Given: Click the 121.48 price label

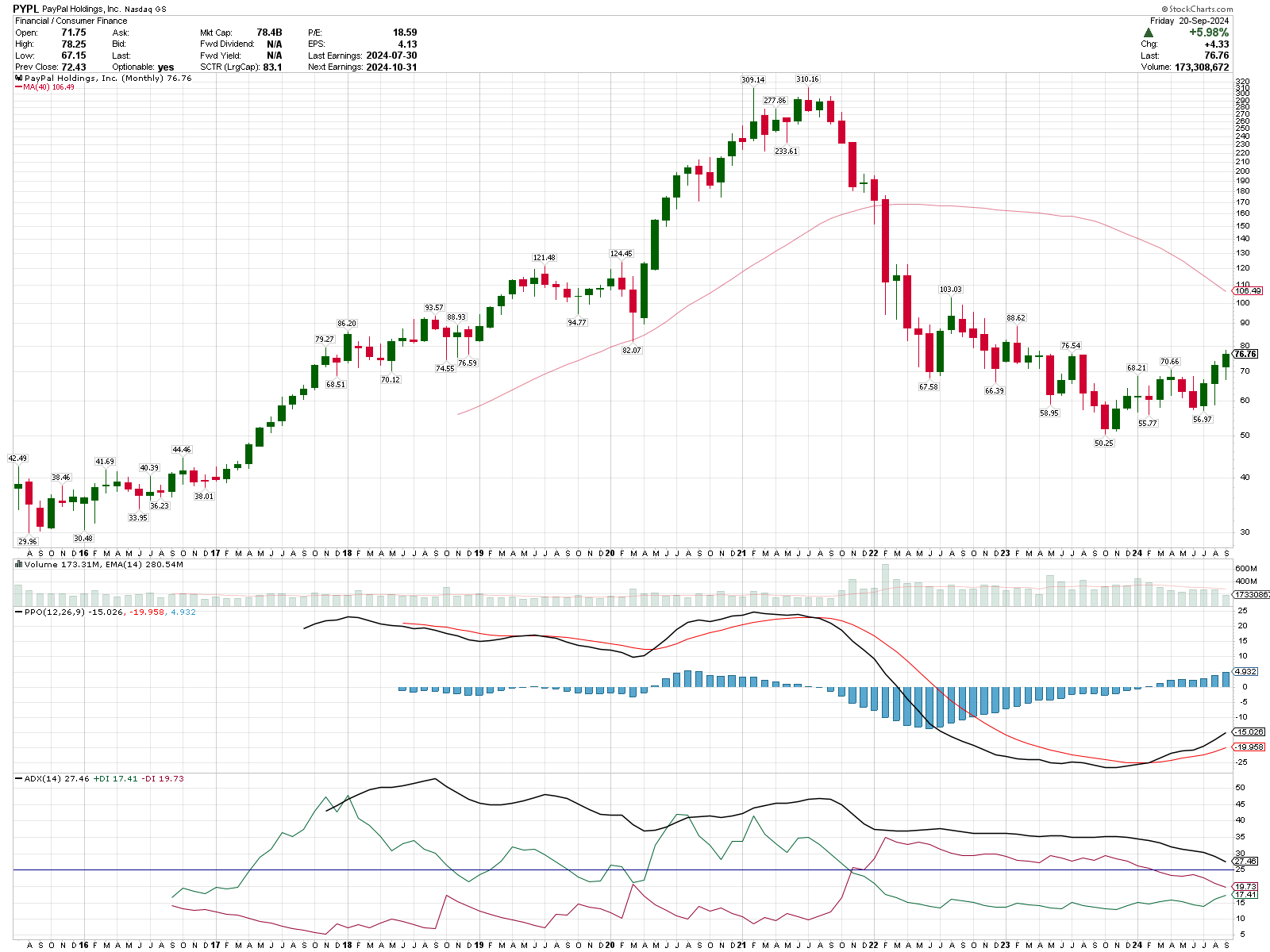Looking at the screenshot, I should point(544,258).
